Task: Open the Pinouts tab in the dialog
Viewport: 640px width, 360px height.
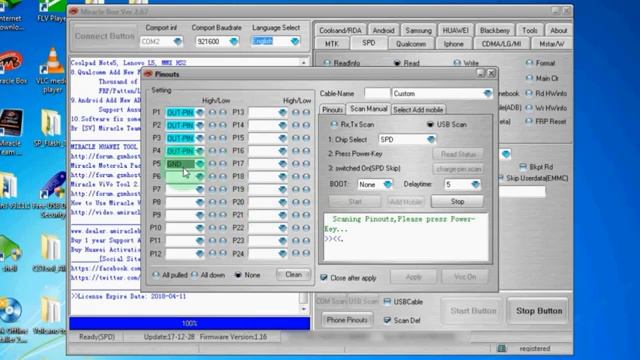Action: coord(332,109)
